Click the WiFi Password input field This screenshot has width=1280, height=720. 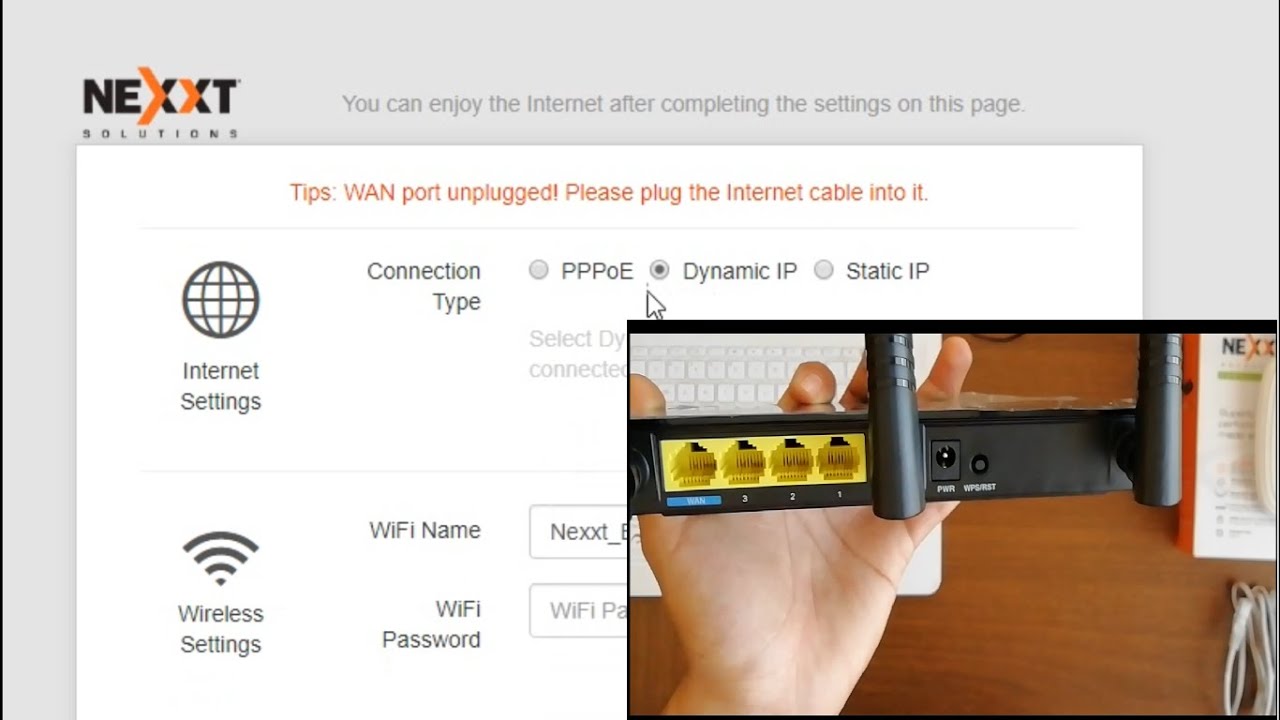tap(579, 610)
